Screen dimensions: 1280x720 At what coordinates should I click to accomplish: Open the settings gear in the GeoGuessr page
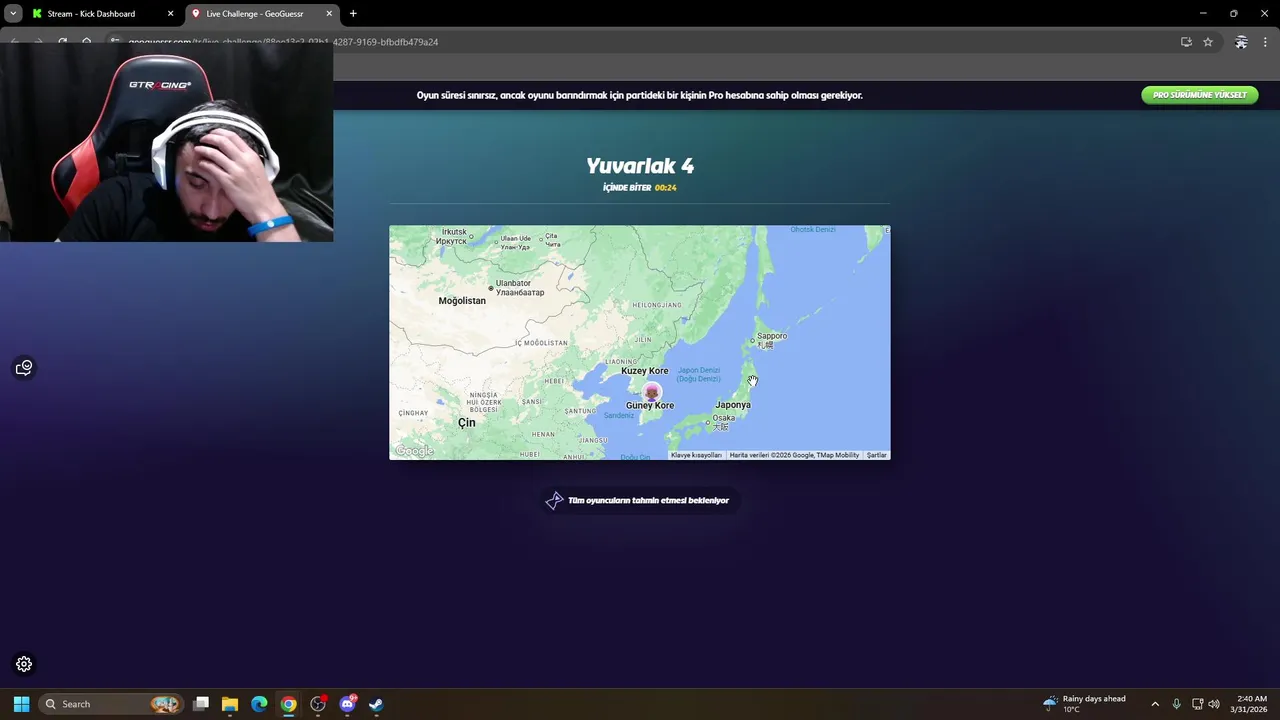pyautogui.click(x=24, y=664)
